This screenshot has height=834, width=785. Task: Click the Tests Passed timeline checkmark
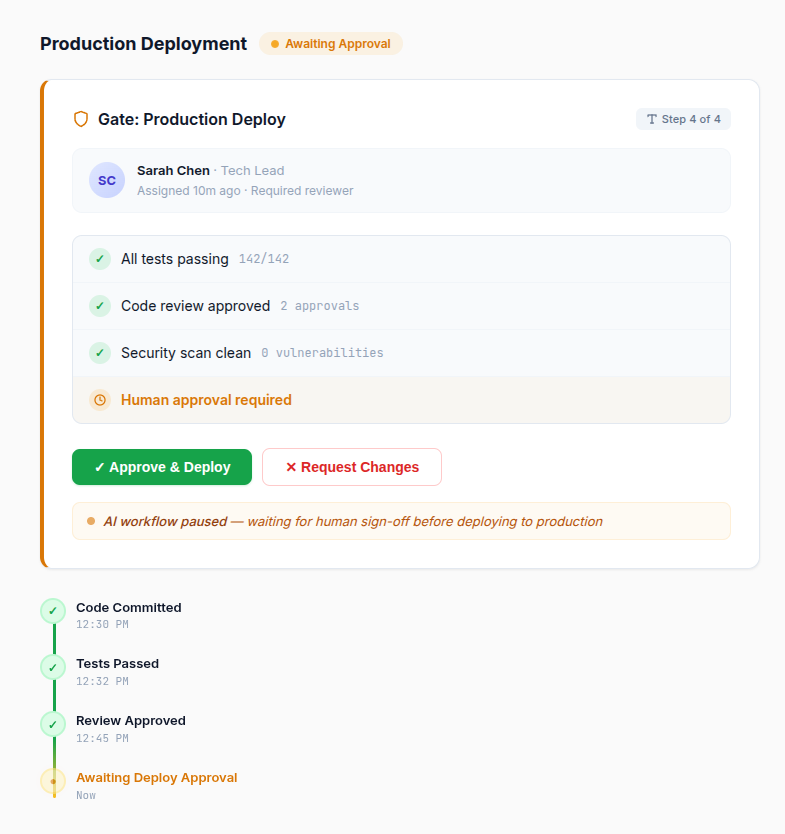point(52,667)
